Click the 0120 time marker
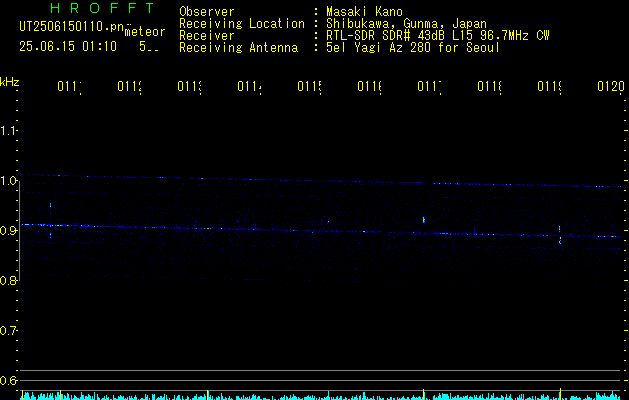This screenshot has width=629, height=400. click(x=611, y=86)
